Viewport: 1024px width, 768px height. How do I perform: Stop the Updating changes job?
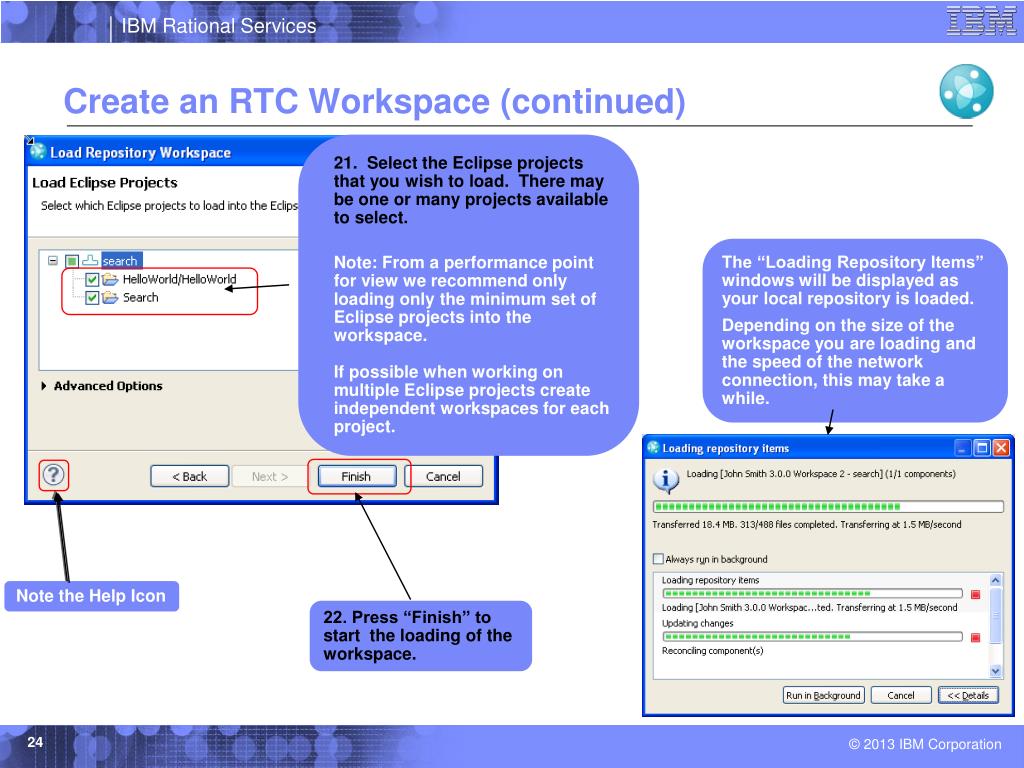975,637
